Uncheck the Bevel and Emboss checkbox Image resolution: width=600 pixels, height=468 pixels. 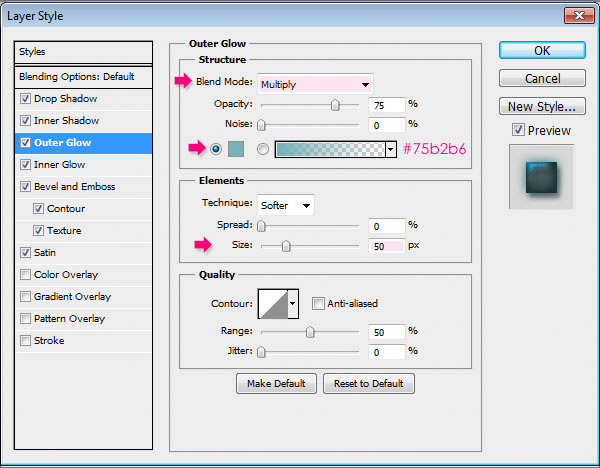click(25, 187)
